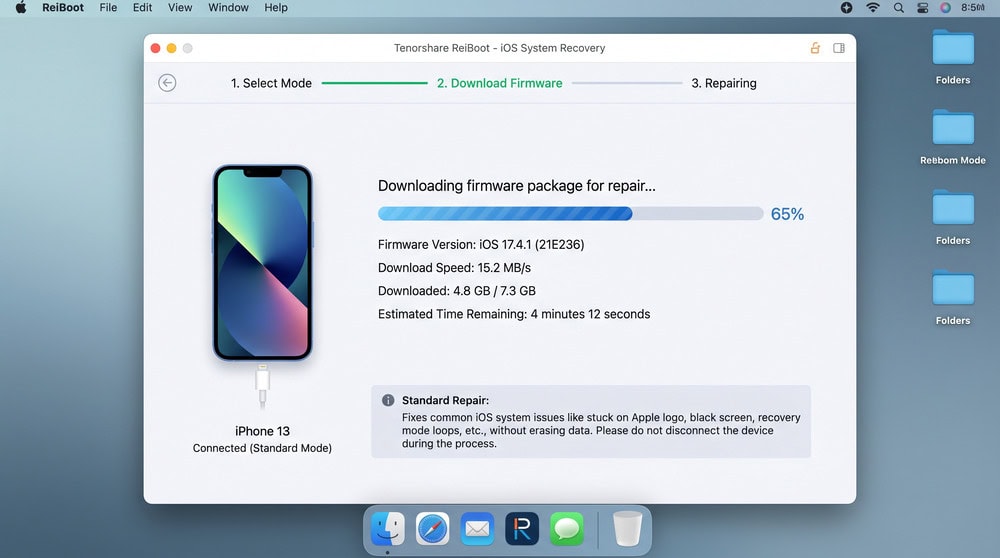
Task: Click the menu bar clock
Action: pos(973,8)
